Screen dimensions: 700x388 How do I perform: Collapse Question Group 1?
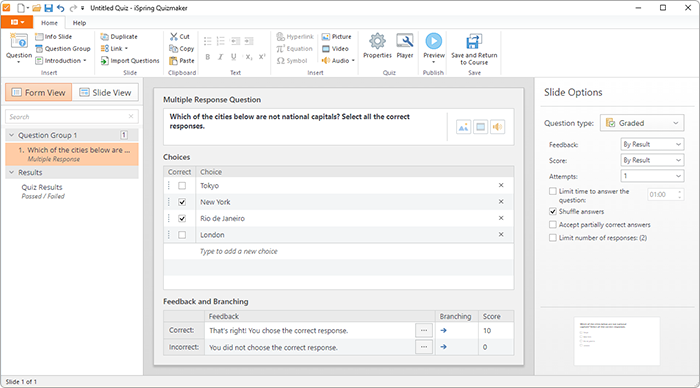(12, 135)
